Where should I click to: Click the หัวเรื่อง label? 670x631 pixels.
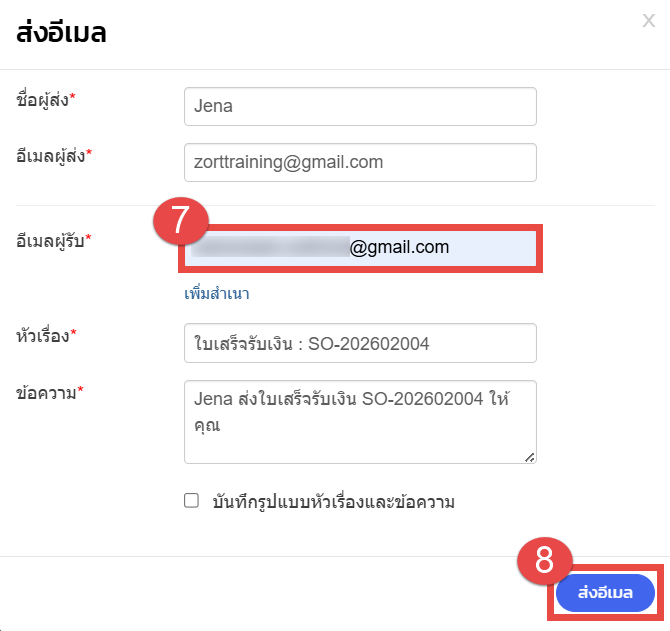(x=43, y=336)
